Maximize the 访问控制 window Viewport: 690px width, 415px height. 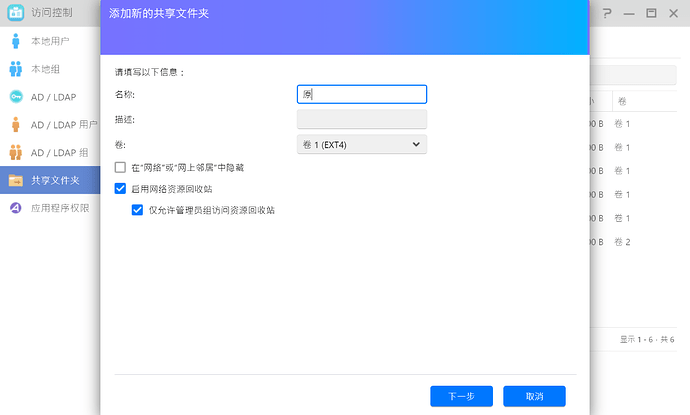pos(651,14)
